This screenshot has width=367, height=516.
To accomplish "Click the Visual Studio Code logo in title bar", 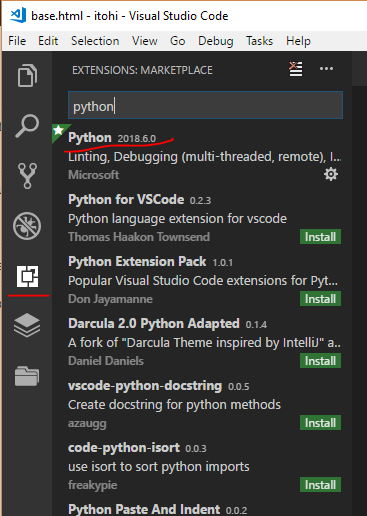I will [18, 15].
